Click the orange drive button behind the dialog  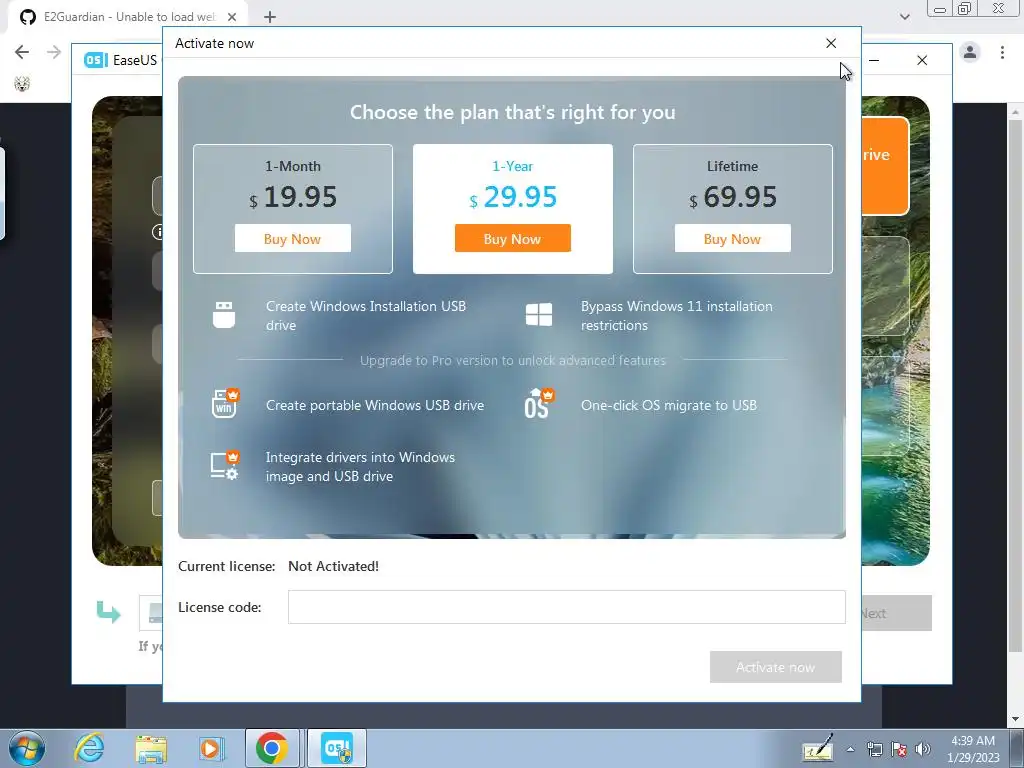click(885, 166)
